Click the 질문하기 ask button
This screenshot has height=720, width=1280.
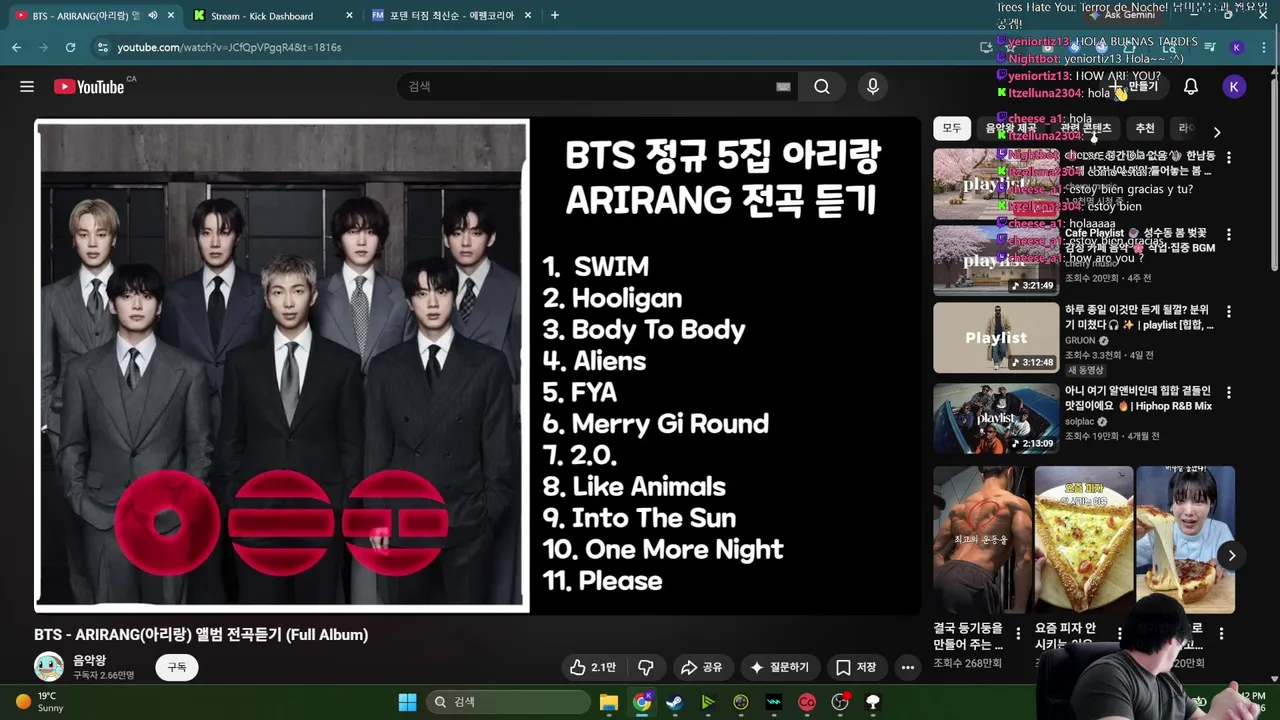(x=779, y=667)
